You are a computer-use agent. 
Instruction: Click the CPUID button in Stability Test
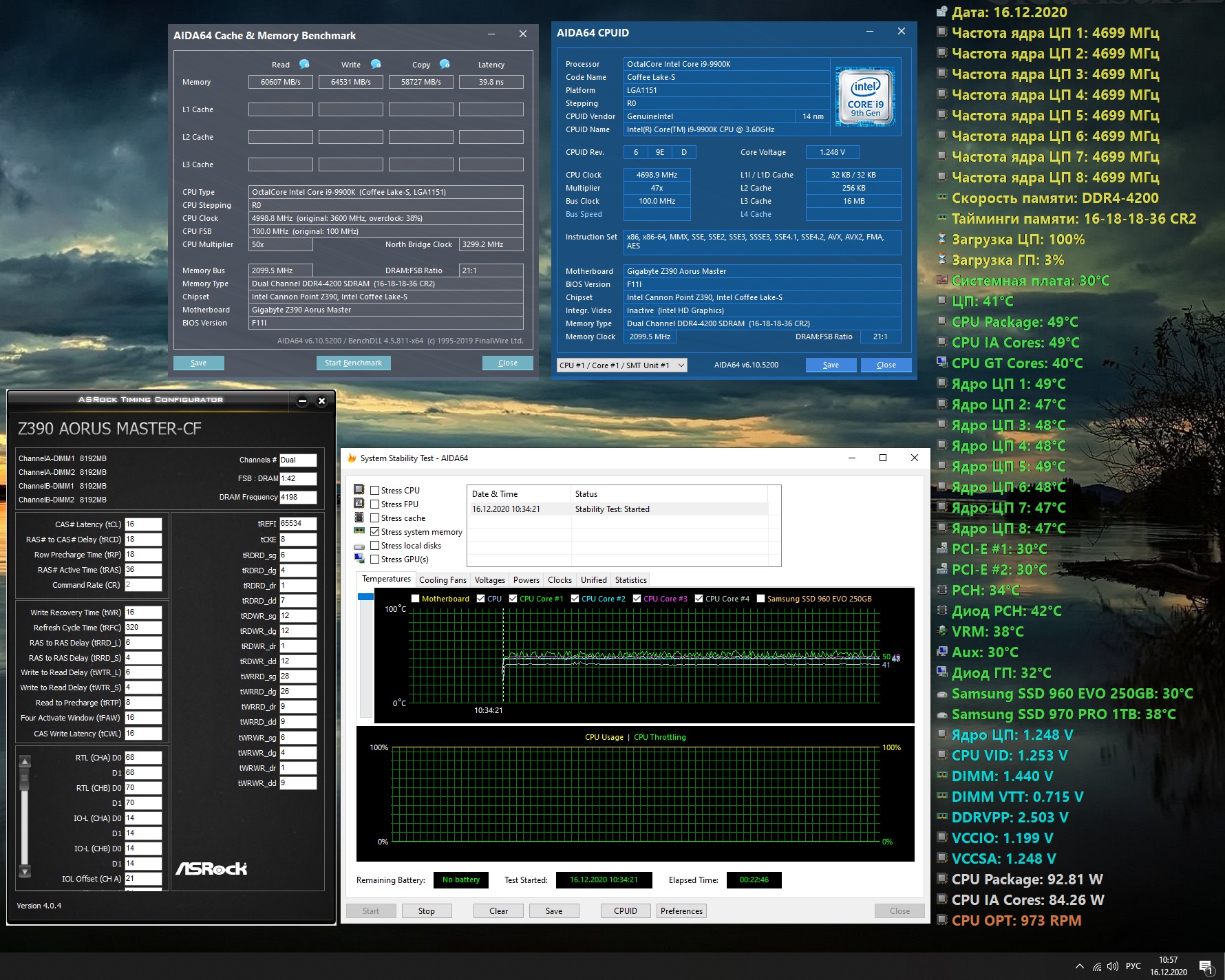coord(625,911)
